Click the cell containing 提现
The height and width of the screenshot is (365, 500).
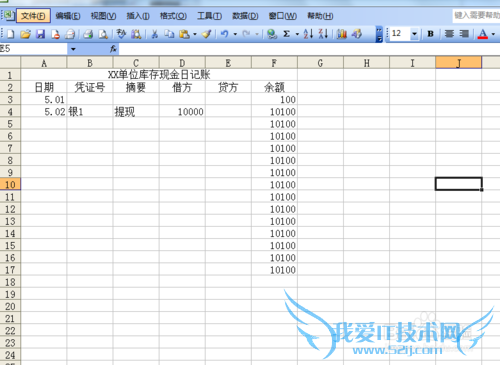coord(136,112)
